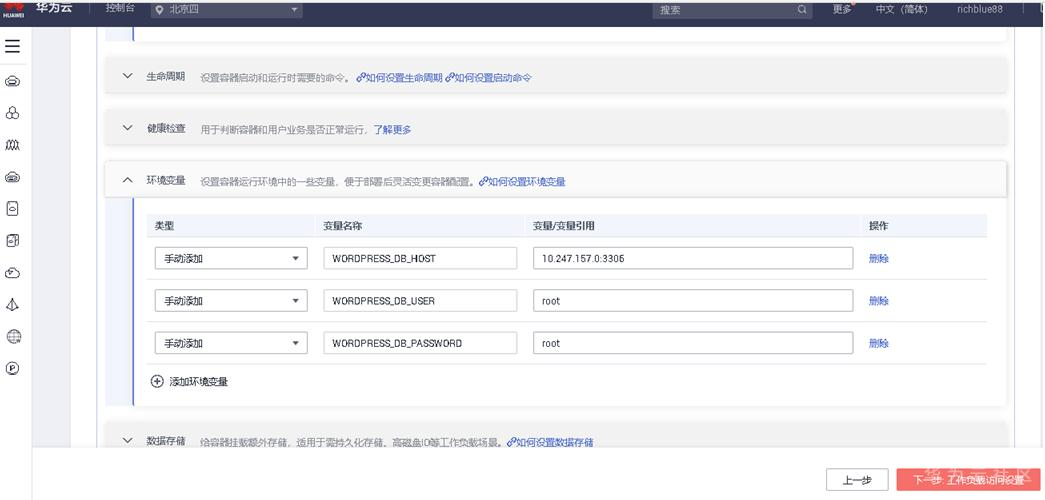Click the 下一步 工作负载访问设置 button
The image size is (1045, 500).
[968, 480]
